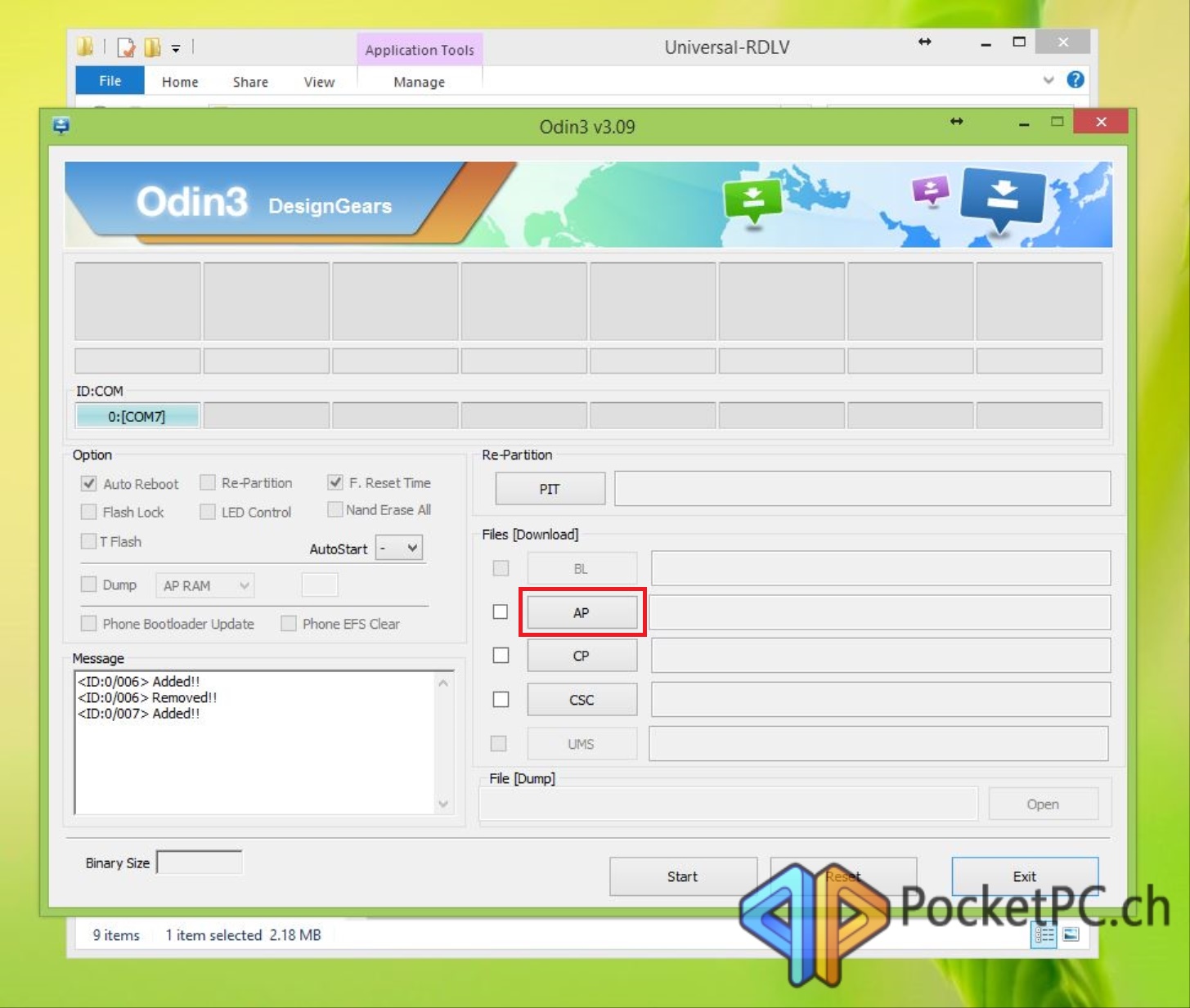Check the Phone EFS Clear option
1190x1008 pixels.
pos(288,624)
